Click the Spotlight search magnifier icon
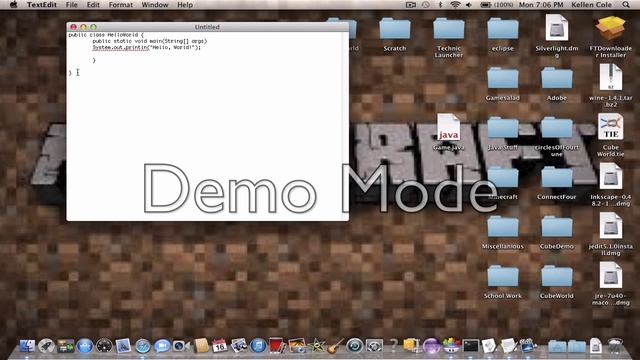 click(626, 5)
